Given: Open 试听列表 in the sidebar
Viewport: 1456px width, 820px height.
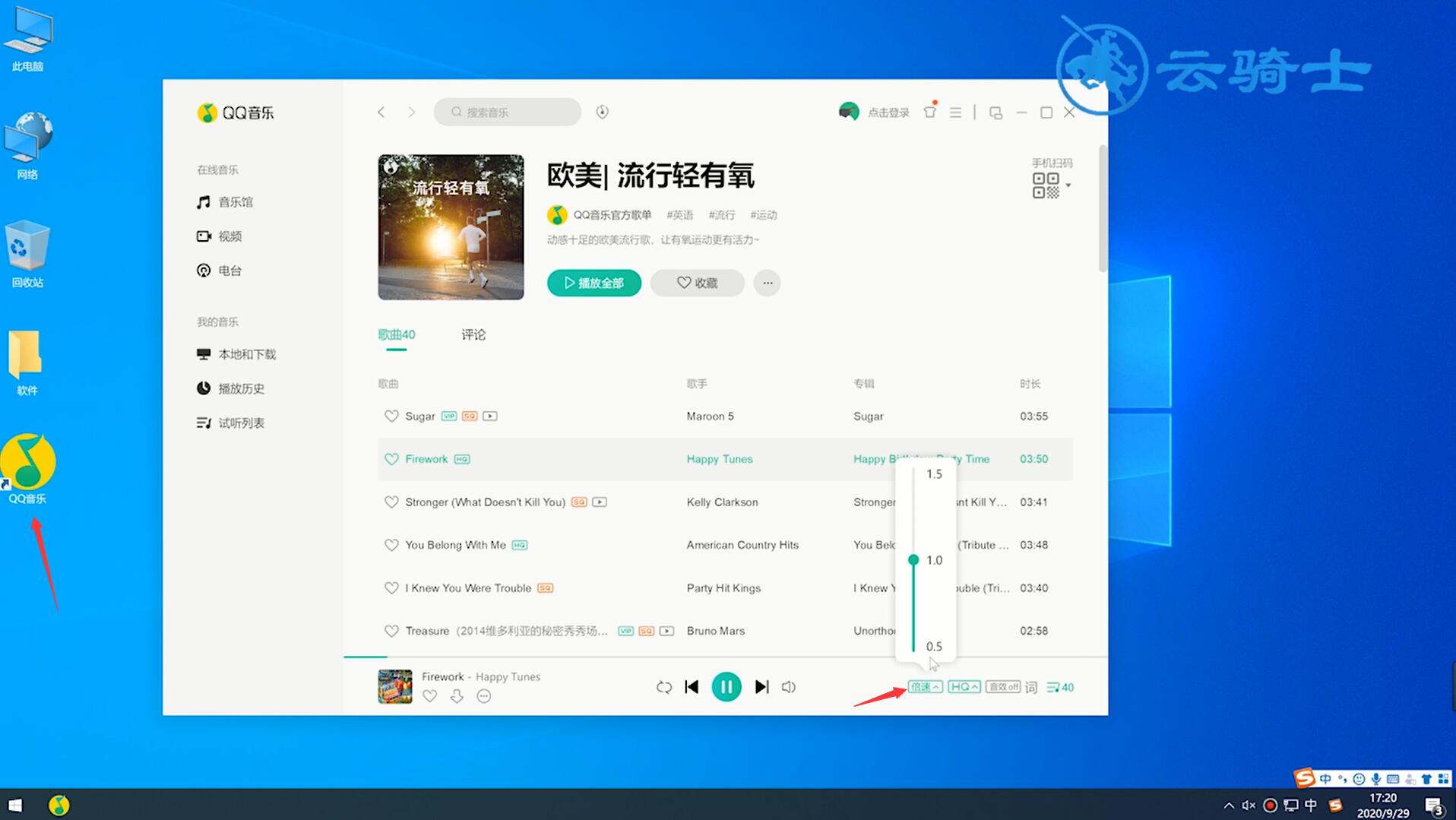Looking at the screenshot, I should [230, 423].
